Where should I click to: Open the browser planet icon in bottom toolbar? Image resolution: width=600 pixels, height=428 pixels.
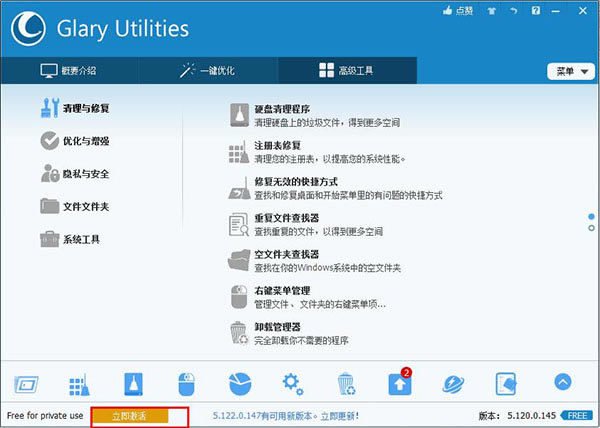(452, 382)
